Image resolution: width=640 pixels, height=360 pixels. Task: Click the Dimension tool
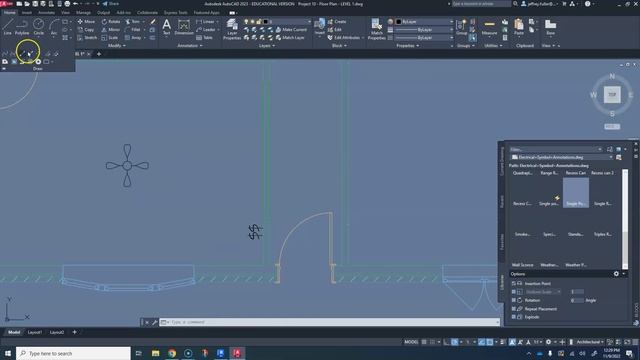(184, 28)
